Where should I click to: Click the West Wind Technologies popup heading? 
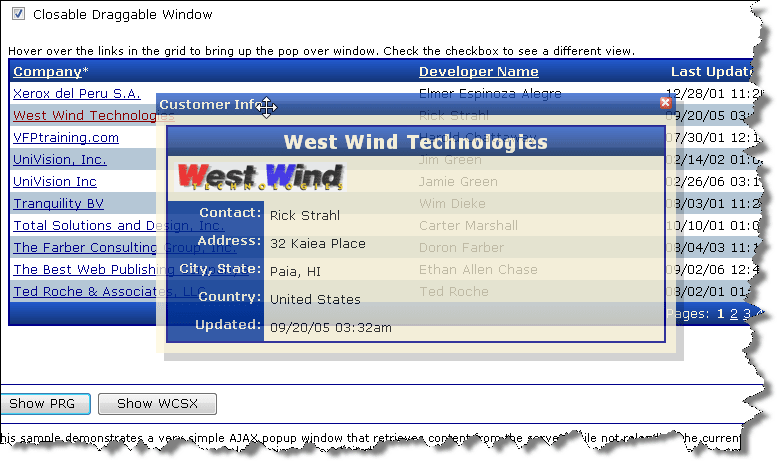(416, 142)
